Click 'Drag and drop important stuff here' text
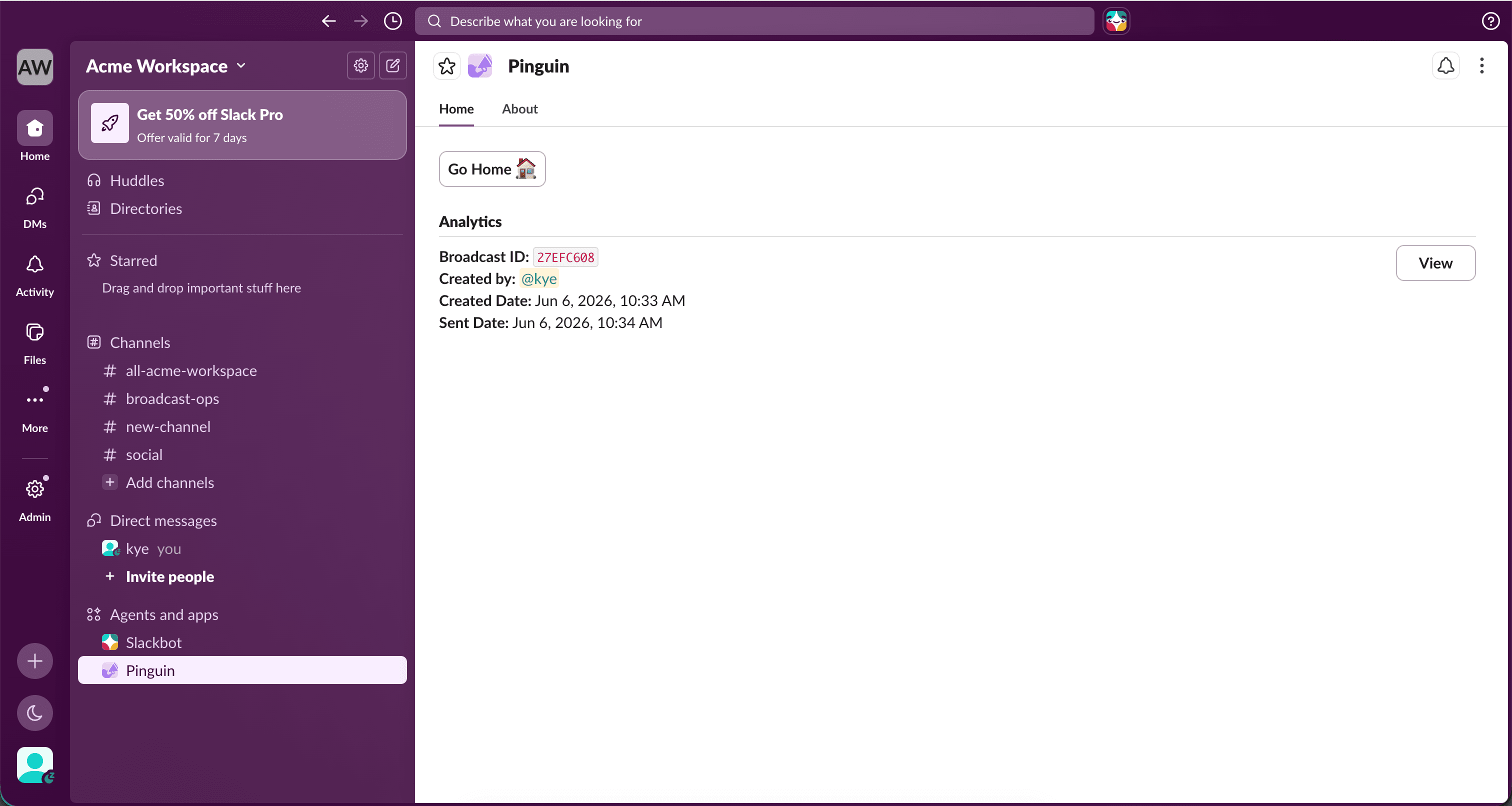 (201, 288)
